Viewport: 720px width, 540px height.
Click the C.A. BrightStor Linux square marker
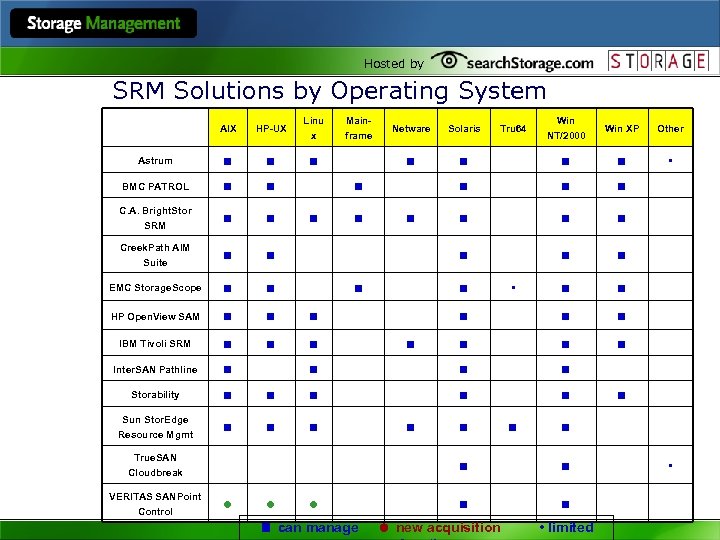tap(314, 219)
